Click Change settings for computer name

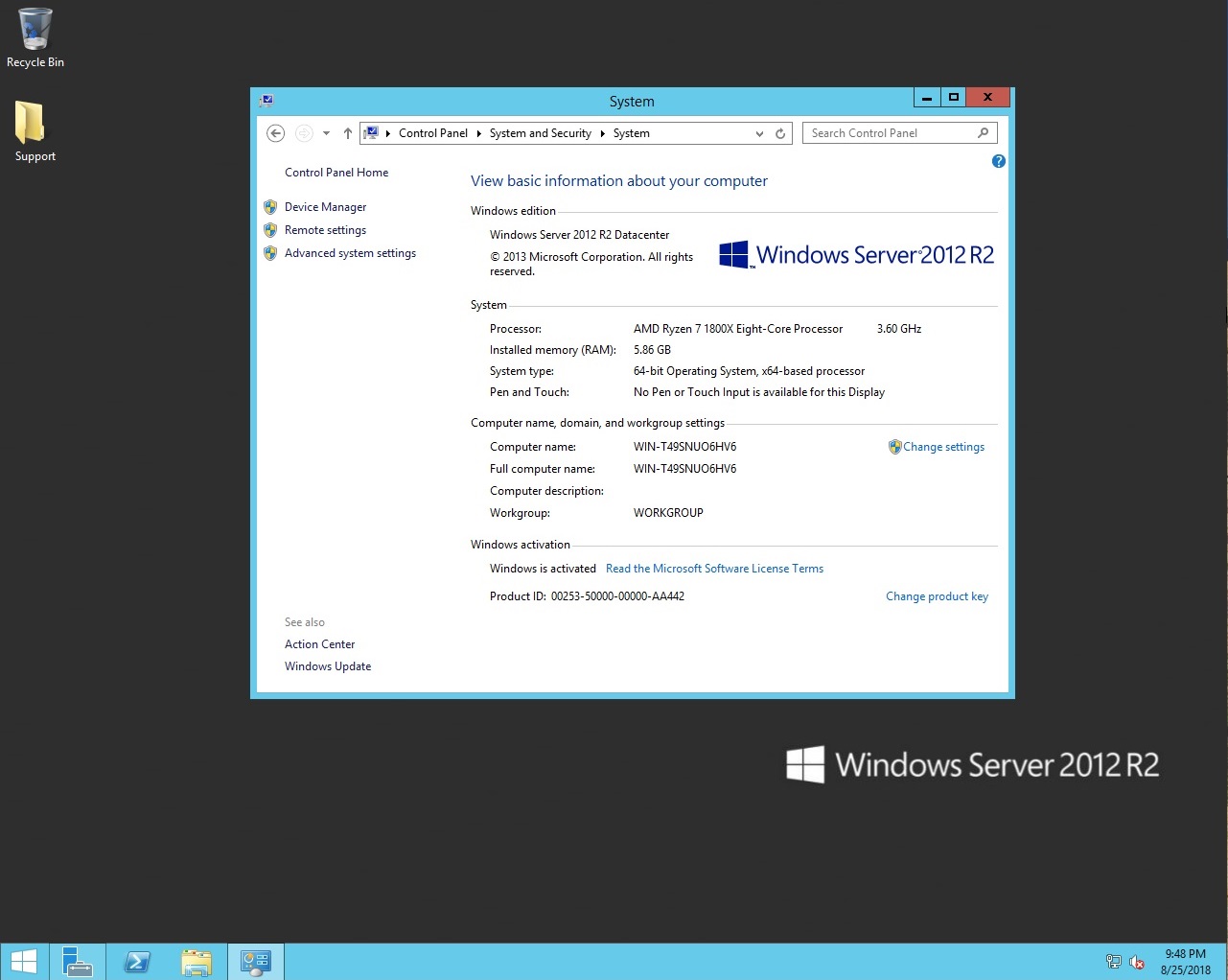coord(943,447)
